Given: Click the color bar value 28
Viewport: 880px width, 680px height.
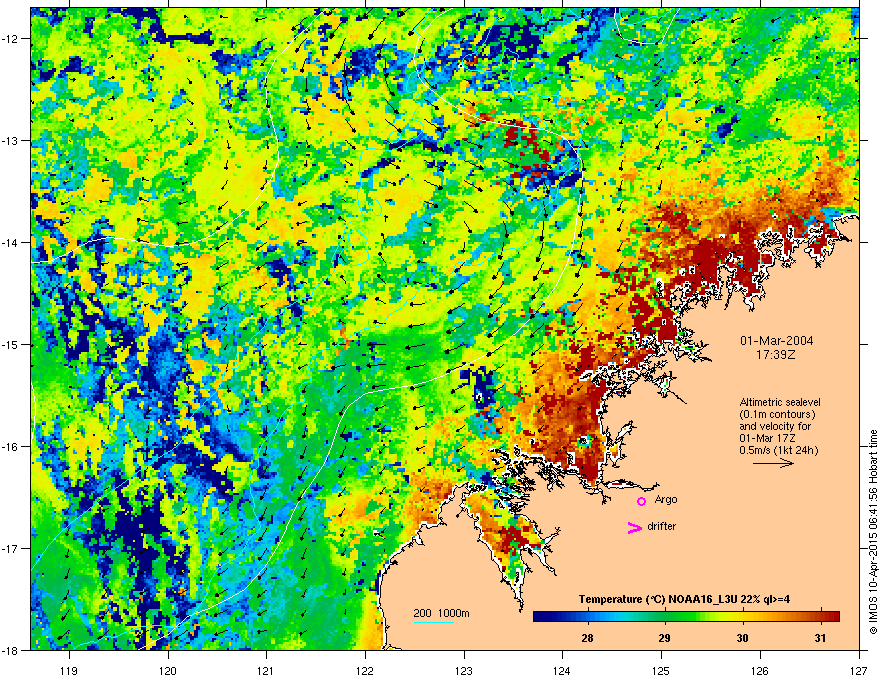Looking at the screenshot, I should [587, 638].
